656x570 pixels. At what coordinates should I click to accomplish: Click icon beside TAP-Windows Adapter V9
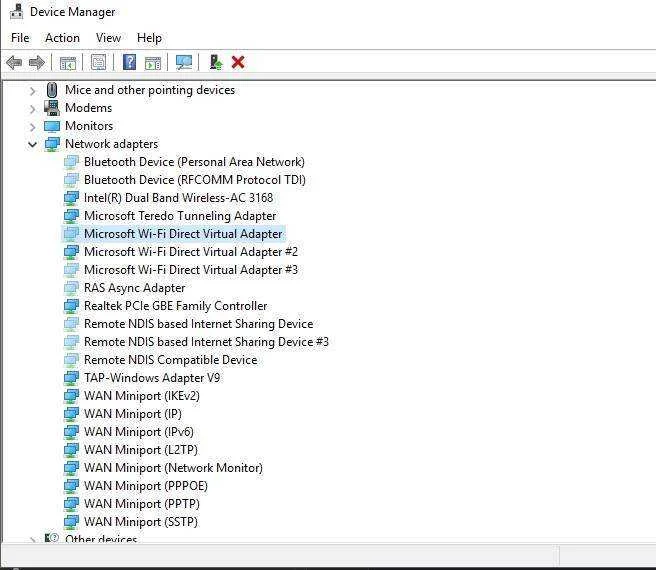pyautogui.click(x=72, y=378)
